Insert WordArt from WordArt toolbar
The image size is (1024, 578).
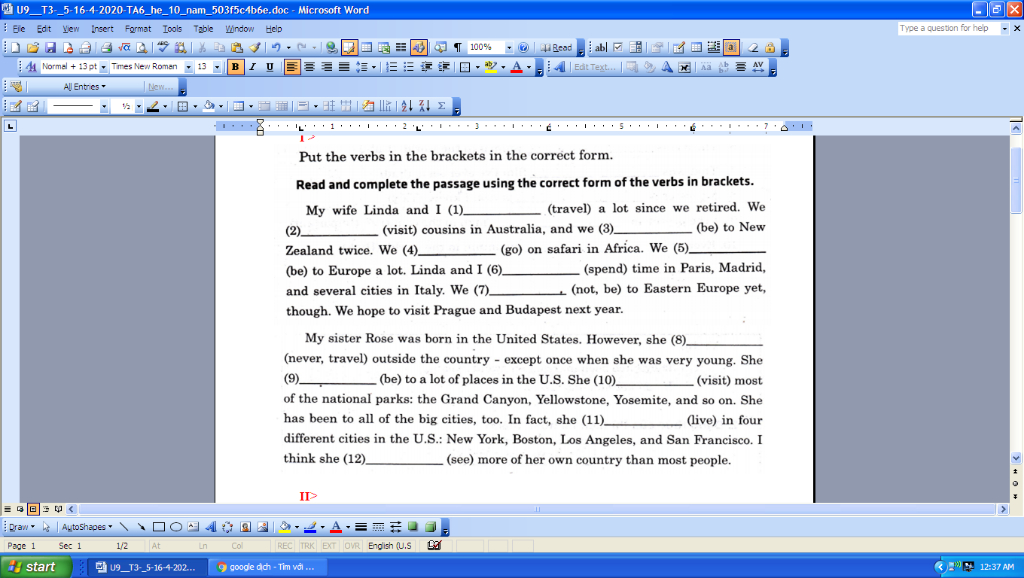tap(560, 67)
